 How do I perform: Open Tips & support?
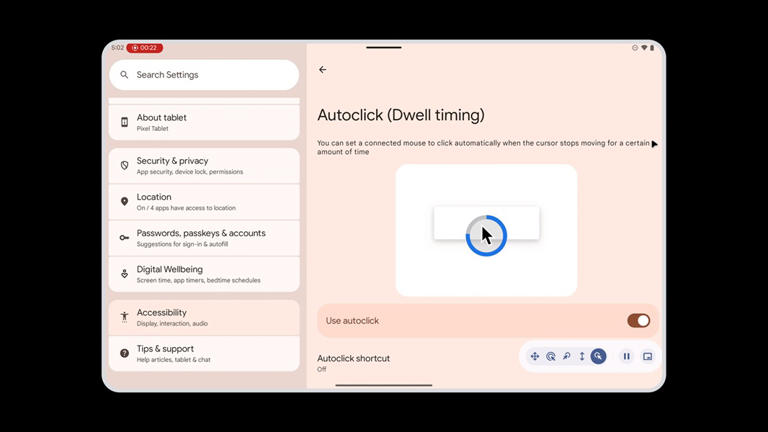tap(204, 353)
